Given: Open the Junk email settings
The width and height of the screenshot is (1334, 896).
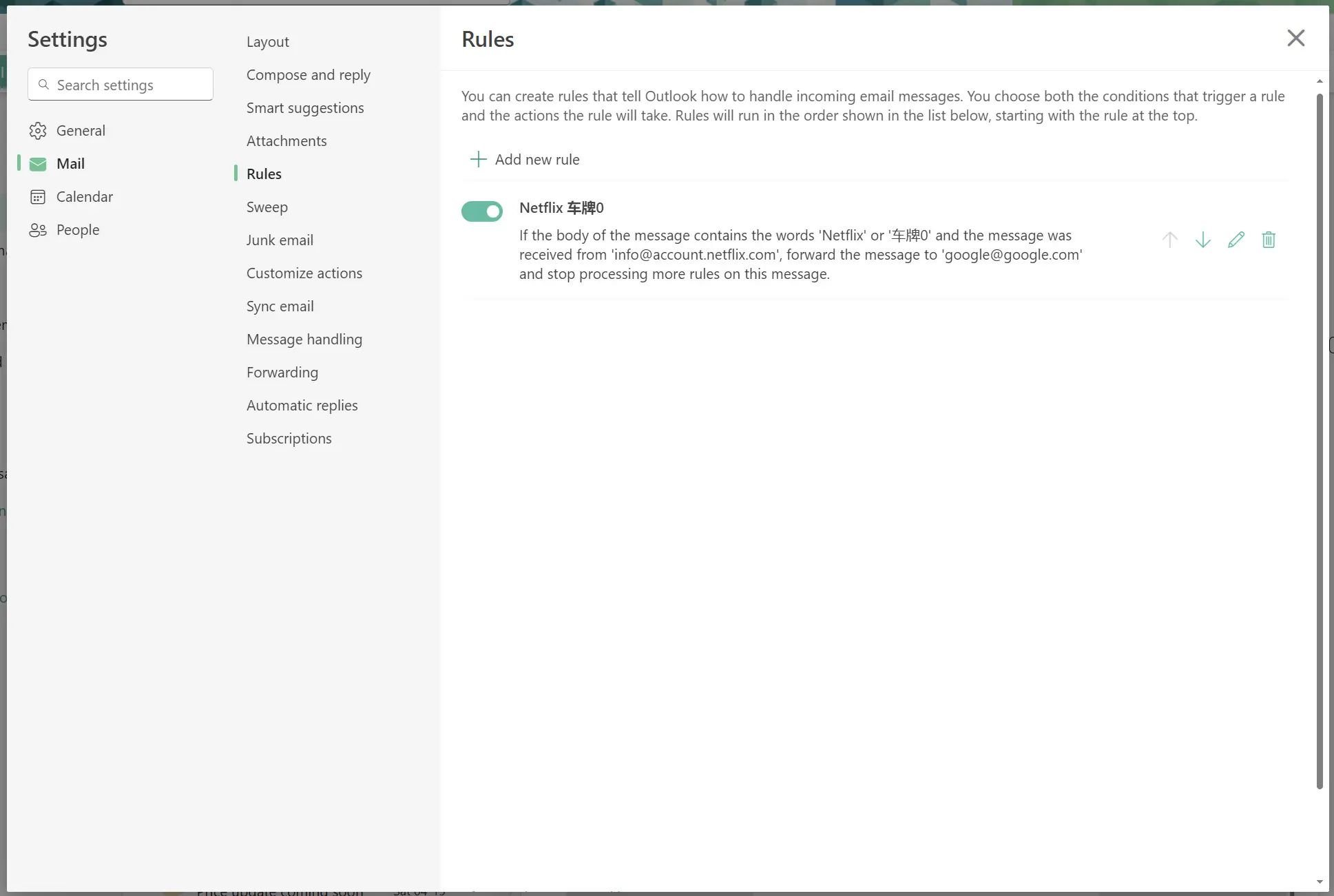Looking at the screenshot, I should 280,240.
